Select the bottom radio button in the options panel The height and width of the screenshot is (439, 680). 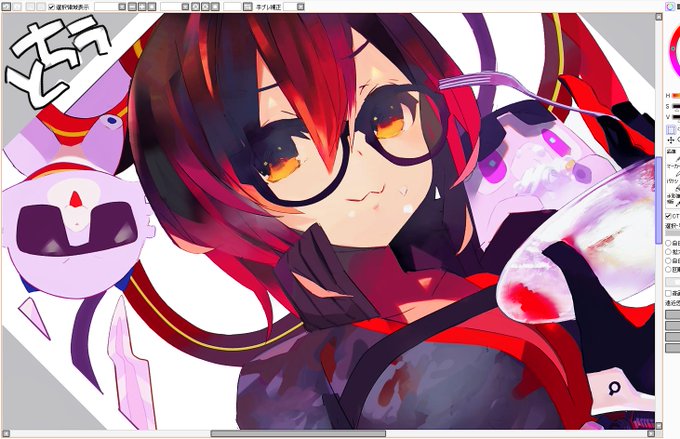click(668, 269)
